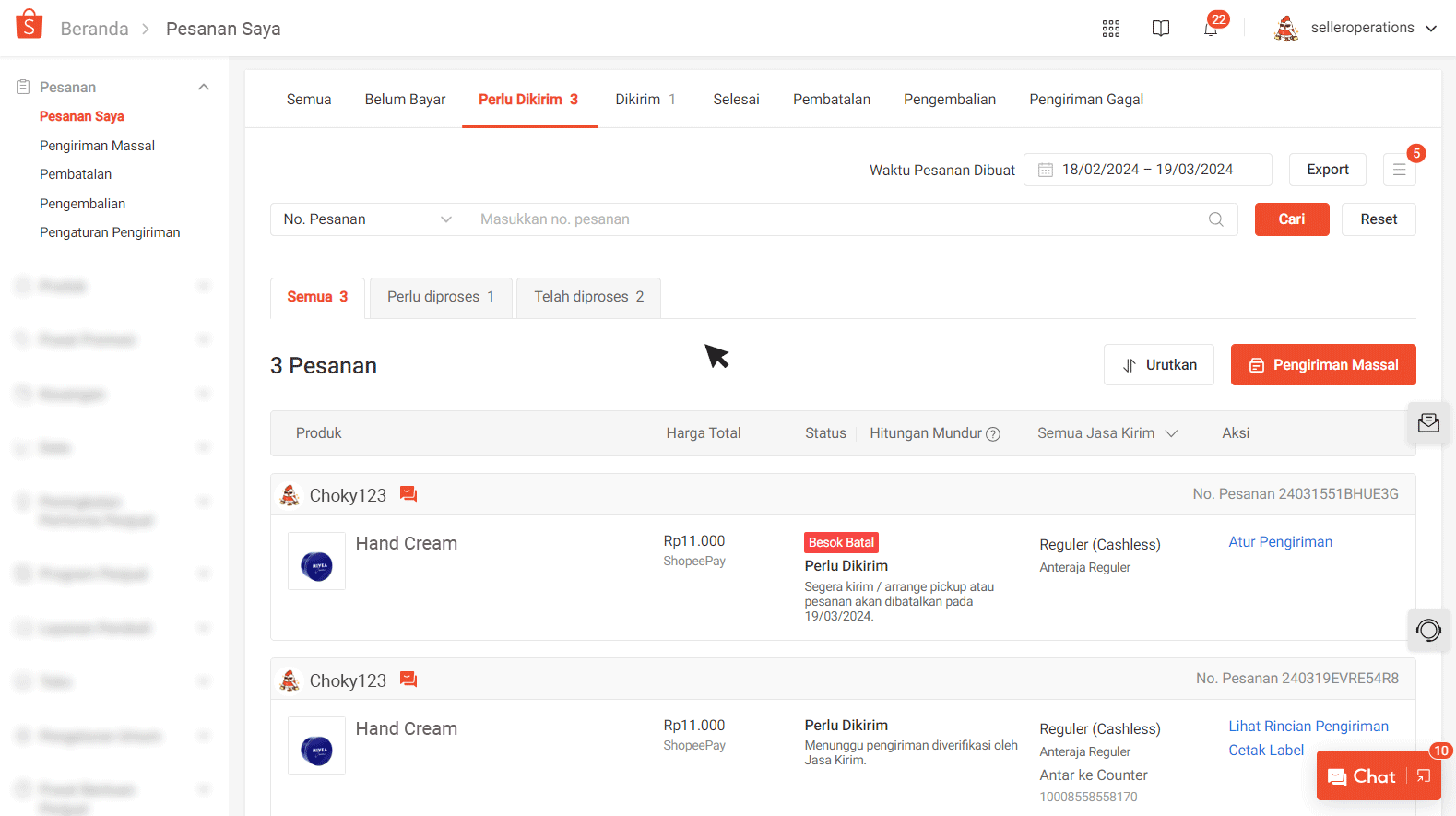Expand the chat window pop-out icon
The image size is (1456, 816).
tap(1424, 776)
